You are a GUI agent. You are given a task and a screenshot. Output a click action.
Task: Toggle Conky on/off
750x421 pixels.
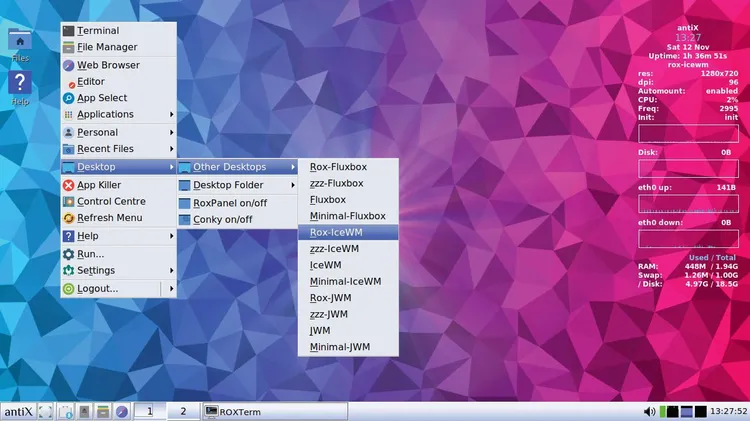[222, 219]
